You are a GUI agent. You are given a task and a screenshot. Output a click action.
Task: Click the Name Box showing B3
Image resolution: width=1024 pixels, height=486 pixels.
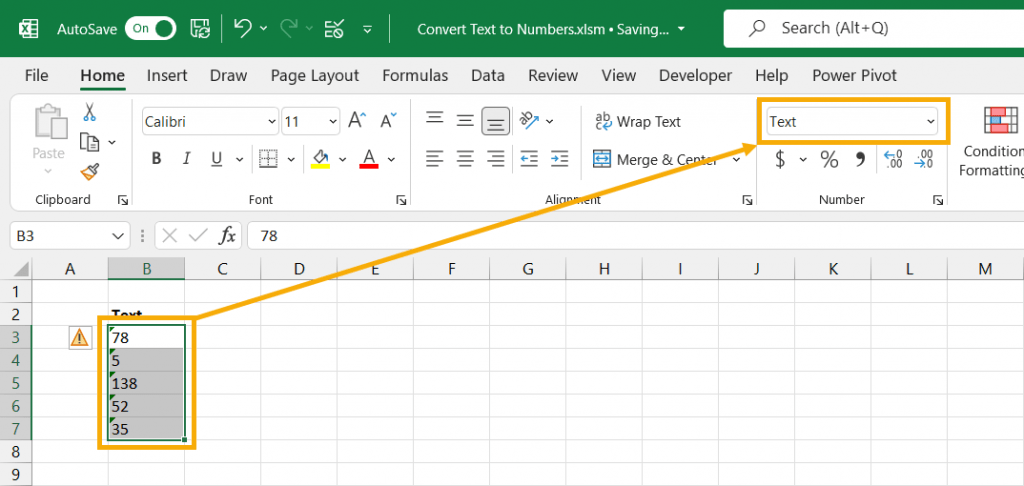click(x=70, y=236)
